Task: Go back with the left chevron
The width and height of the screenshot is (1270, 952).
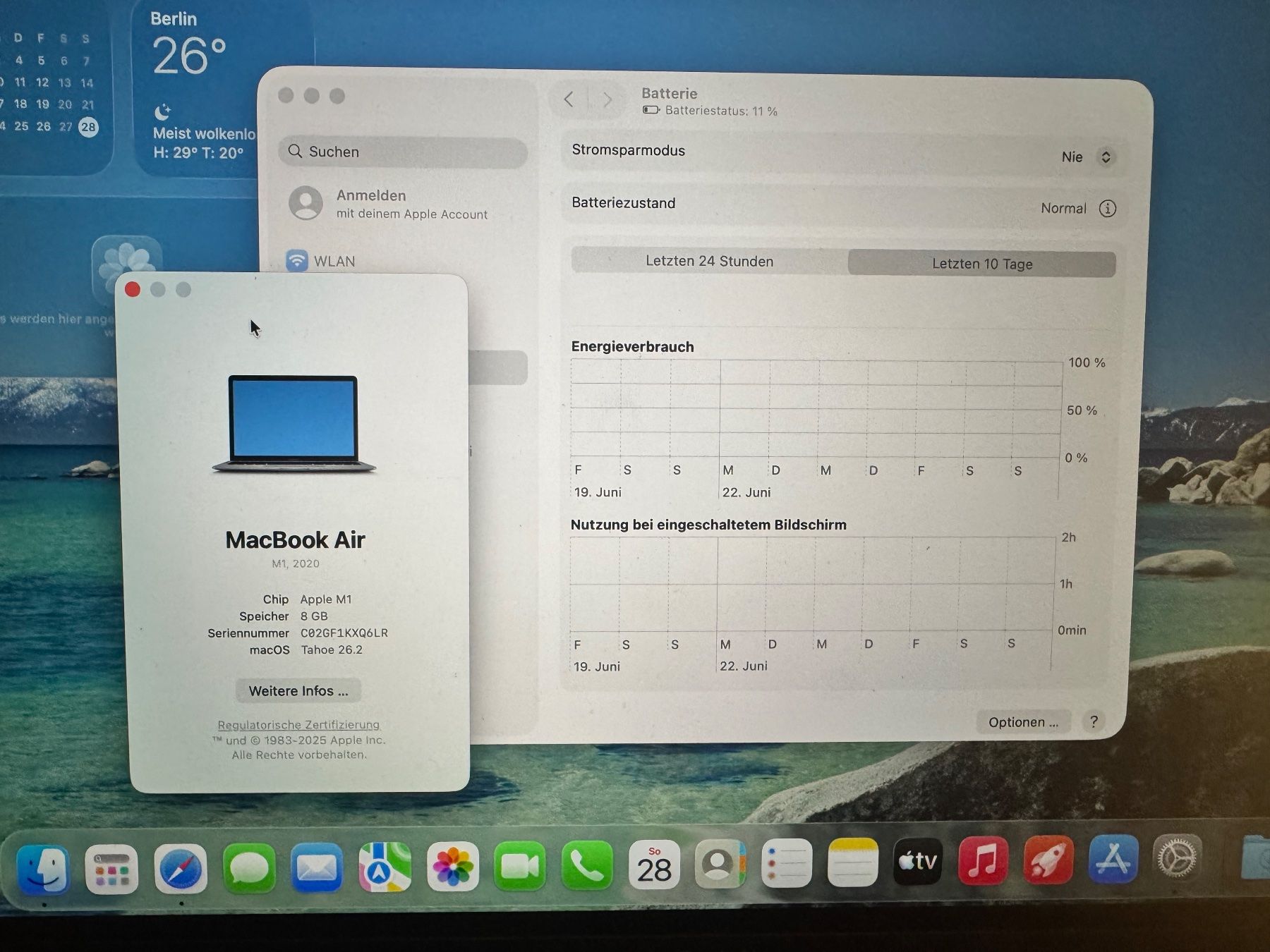Action: (x=569, y=99)
